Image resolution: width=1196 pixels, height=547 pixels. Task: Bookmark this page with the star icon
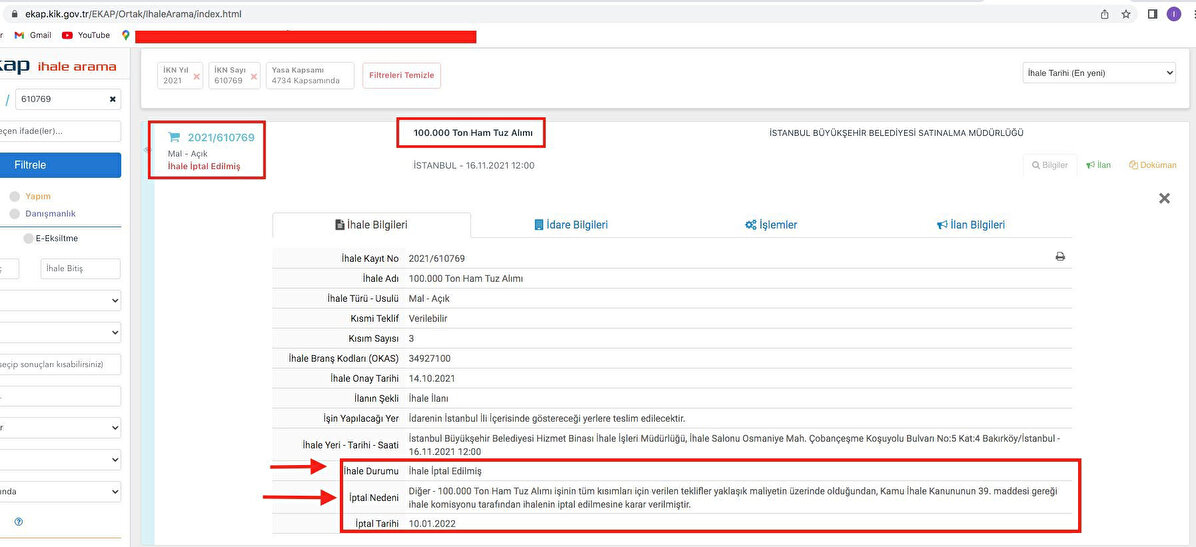[1126, 14]
